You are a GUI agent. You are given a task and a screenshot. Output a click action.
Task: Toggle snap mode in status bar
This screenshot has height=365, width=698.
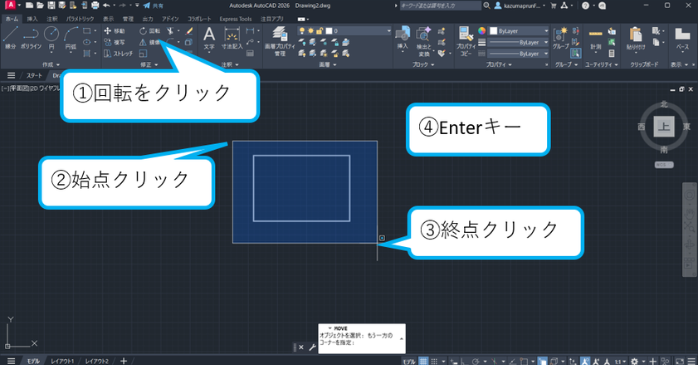point(434,361)
